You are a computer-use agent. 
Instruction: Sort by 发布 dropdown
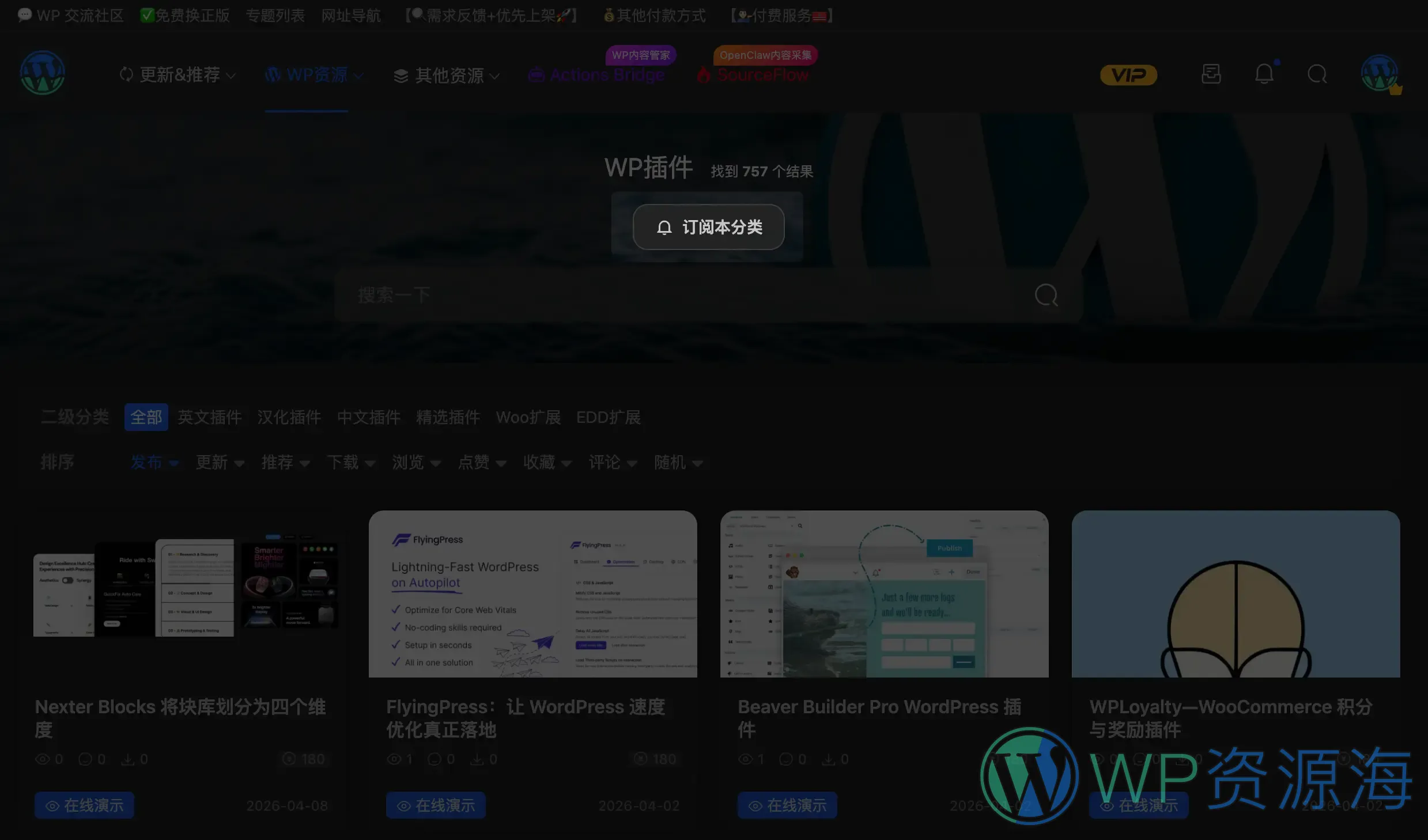coord(155,462)
